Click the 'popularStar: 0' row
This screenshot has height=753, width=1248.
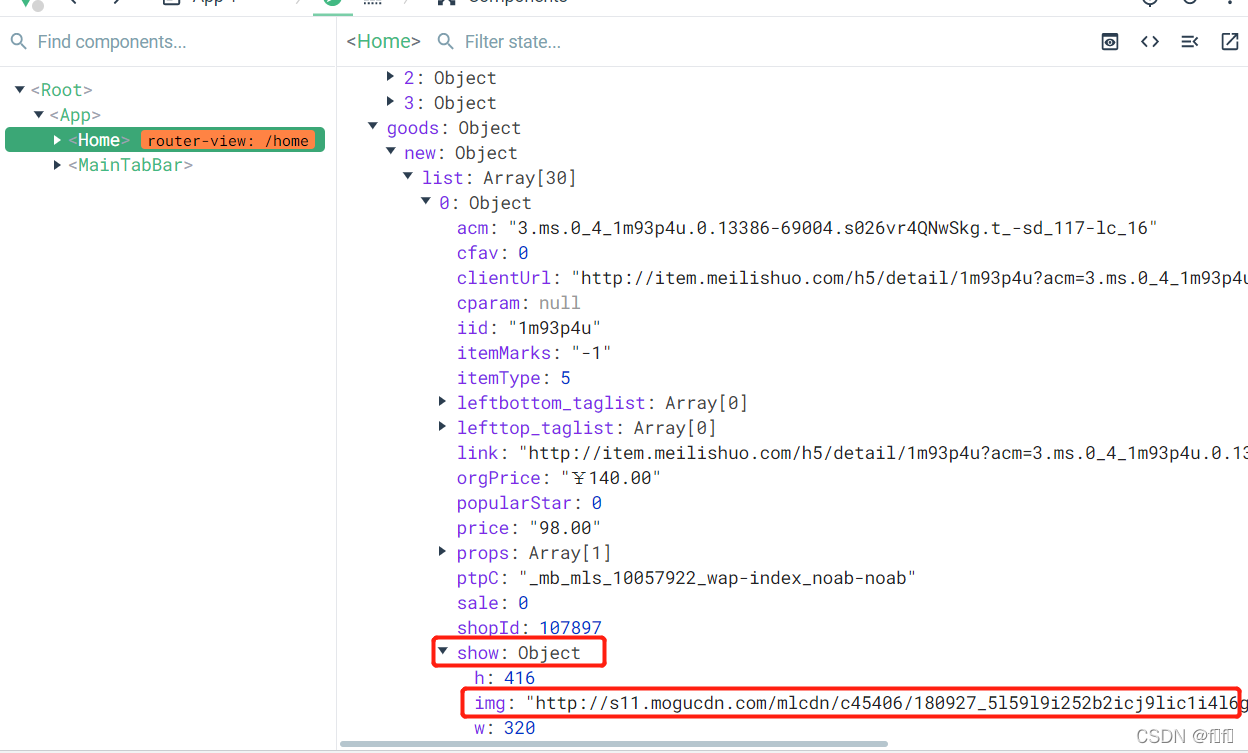529,503
